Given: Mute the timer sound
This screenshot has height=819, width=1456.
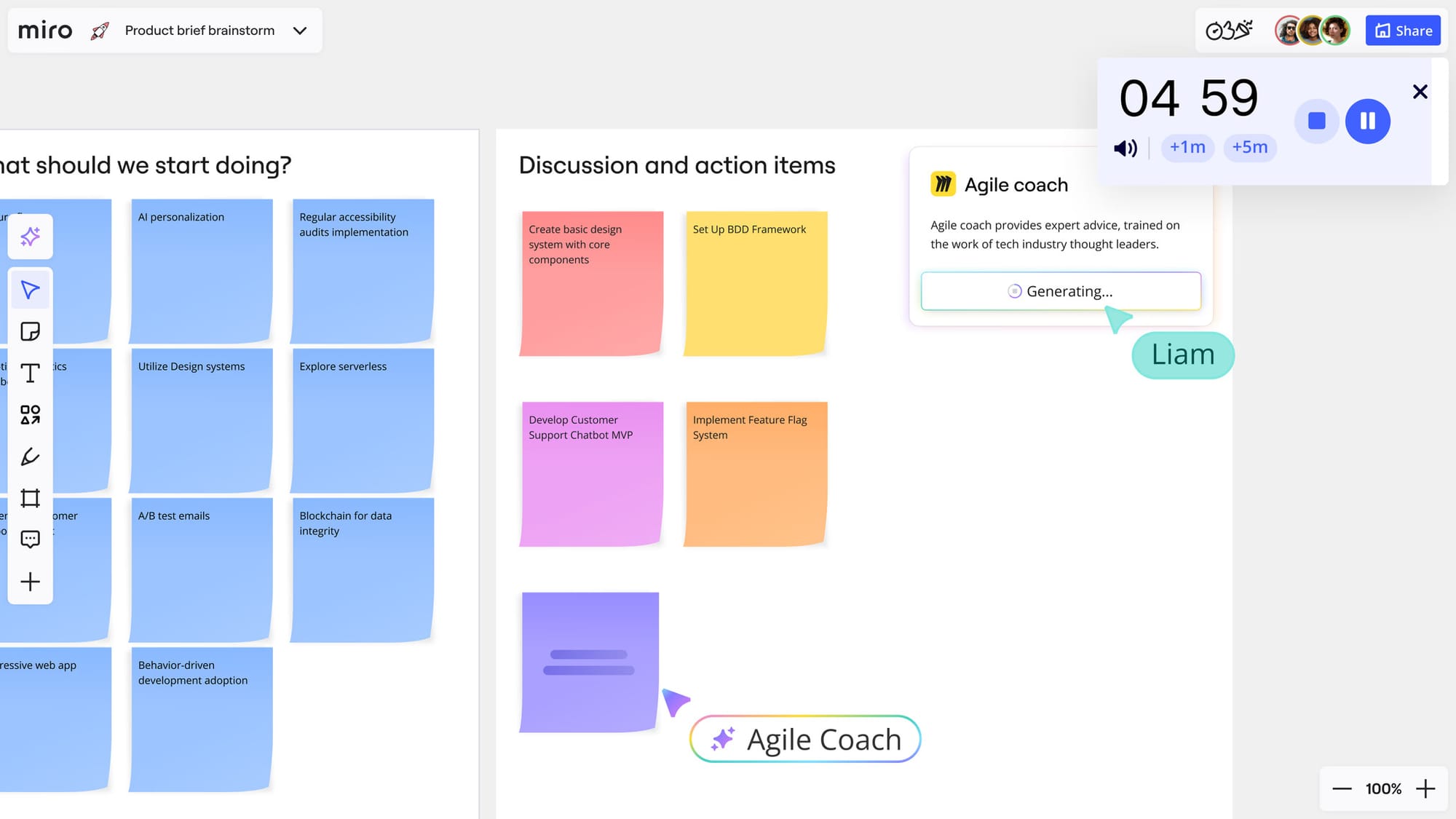Looking at the screenshot, I should 1125,149.
